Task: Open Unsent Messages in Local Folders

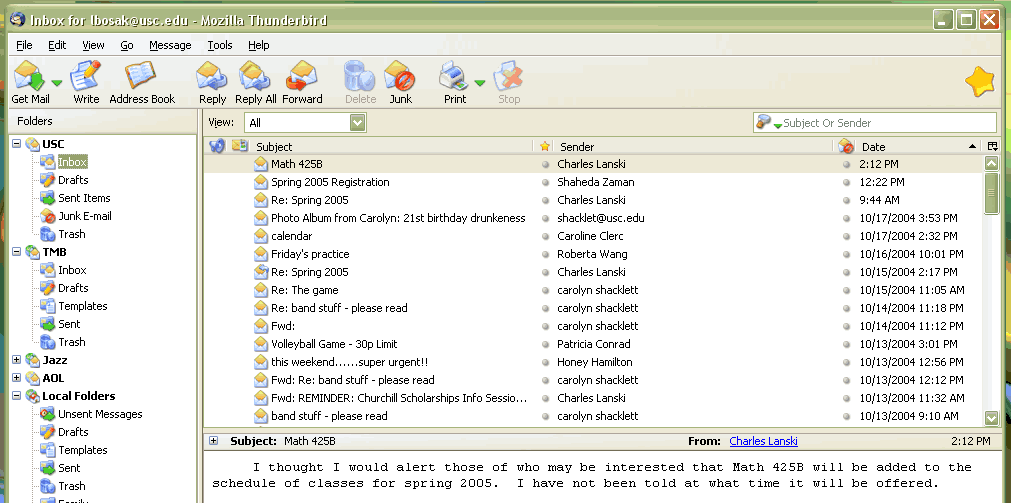Action: point(100,414)
